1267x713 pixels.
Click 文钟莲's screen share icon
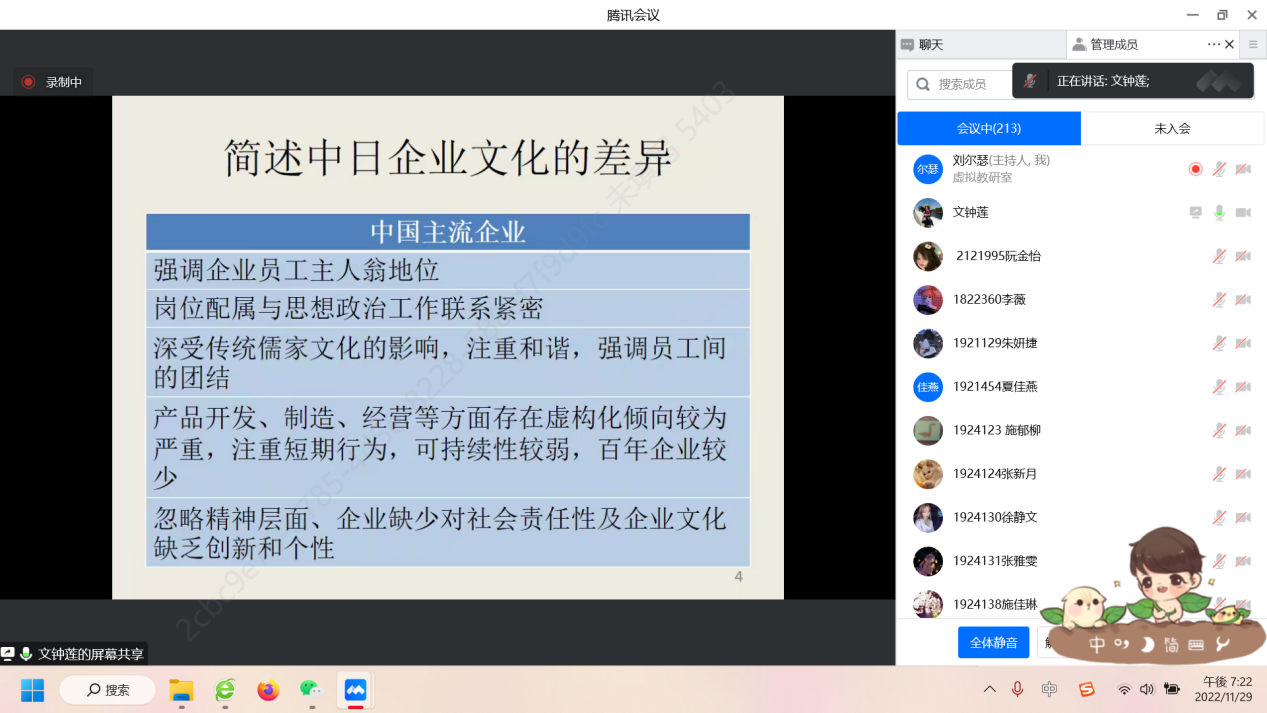point(1195,212)
